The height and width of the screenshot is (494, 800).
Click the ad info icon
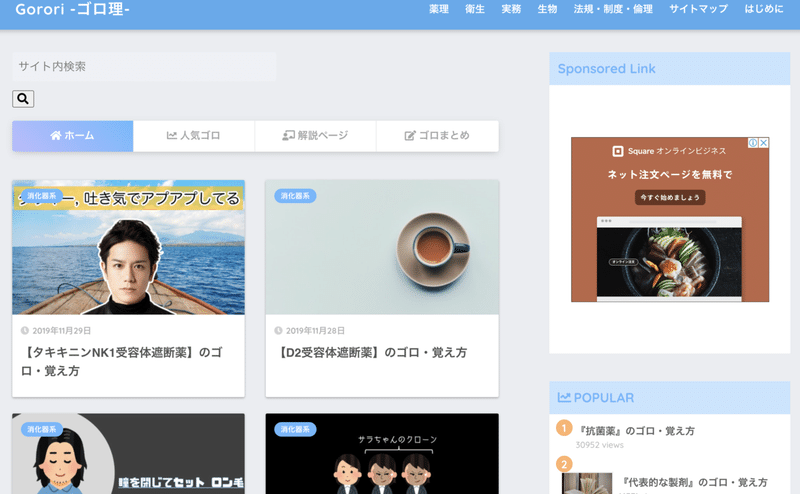tap(753, 143)
